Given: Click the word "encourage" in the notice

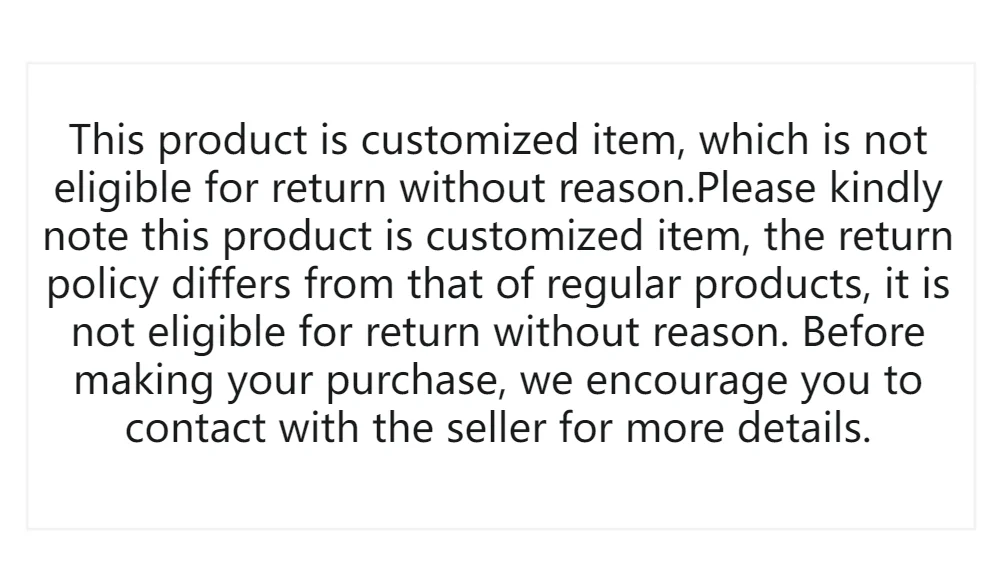Looking at the screenshot, I should click(686, 383).
